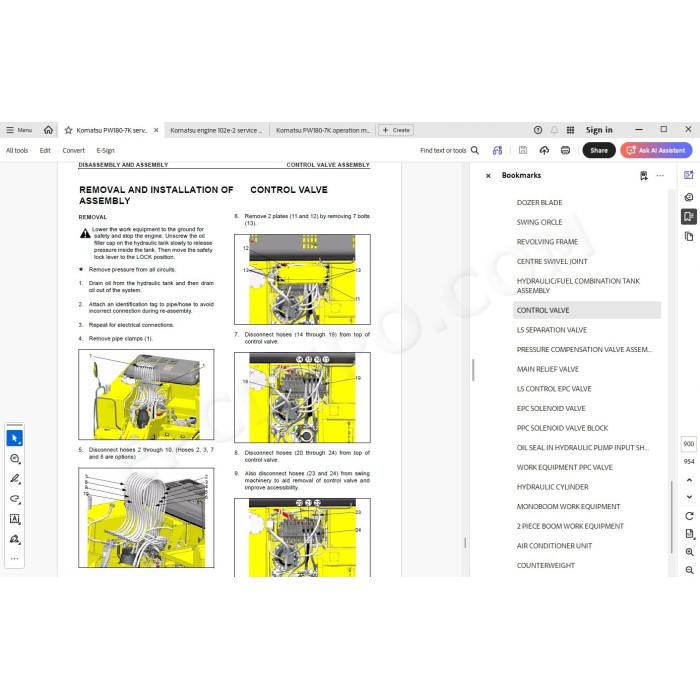
Task: Open the comments panel icon
Action: (689, 197)
